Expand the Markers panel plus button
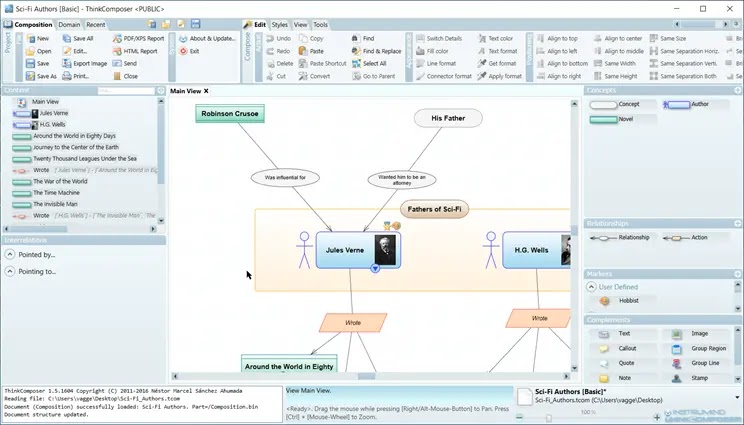Screen dimensions: 744x425 [737, 274]
